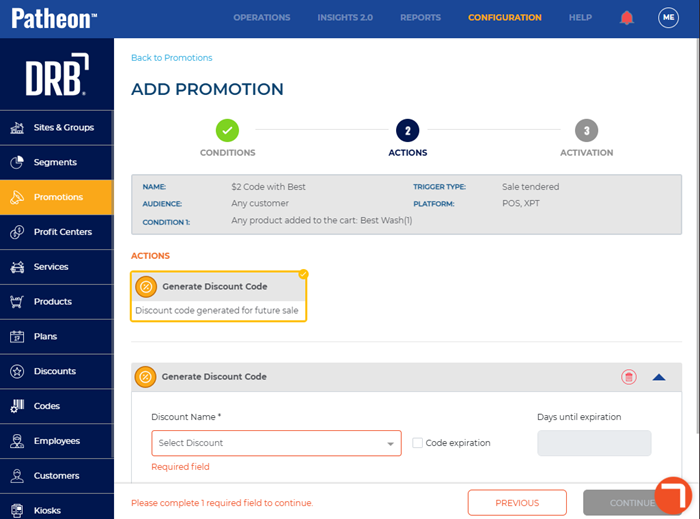The image size is (700, 519).
Task: Click the green Conditions checkmark step
Action: pos(227,130)
